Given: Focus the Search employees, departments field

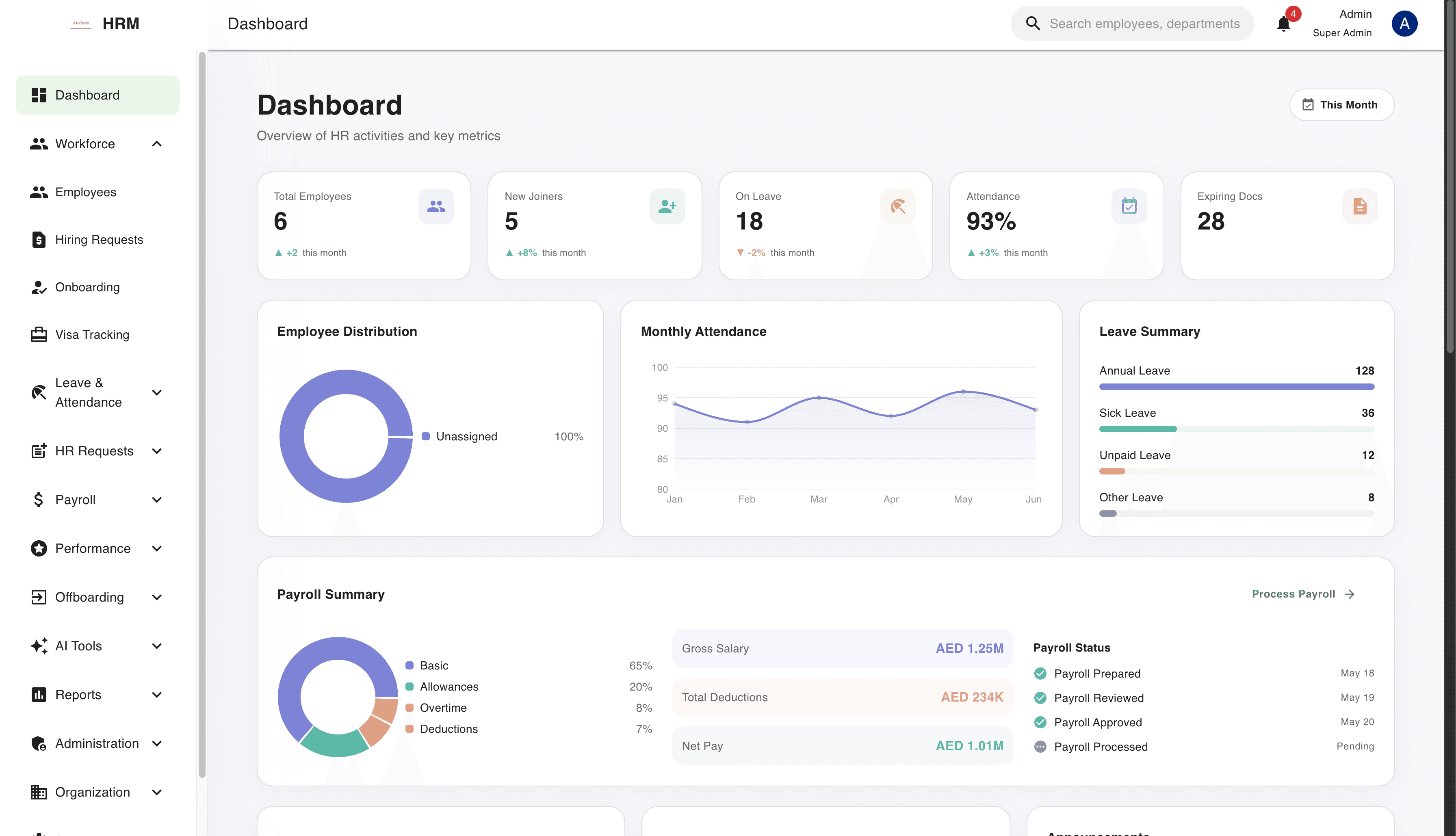Looking at the screenshot, I should [x=1132, y=24].
